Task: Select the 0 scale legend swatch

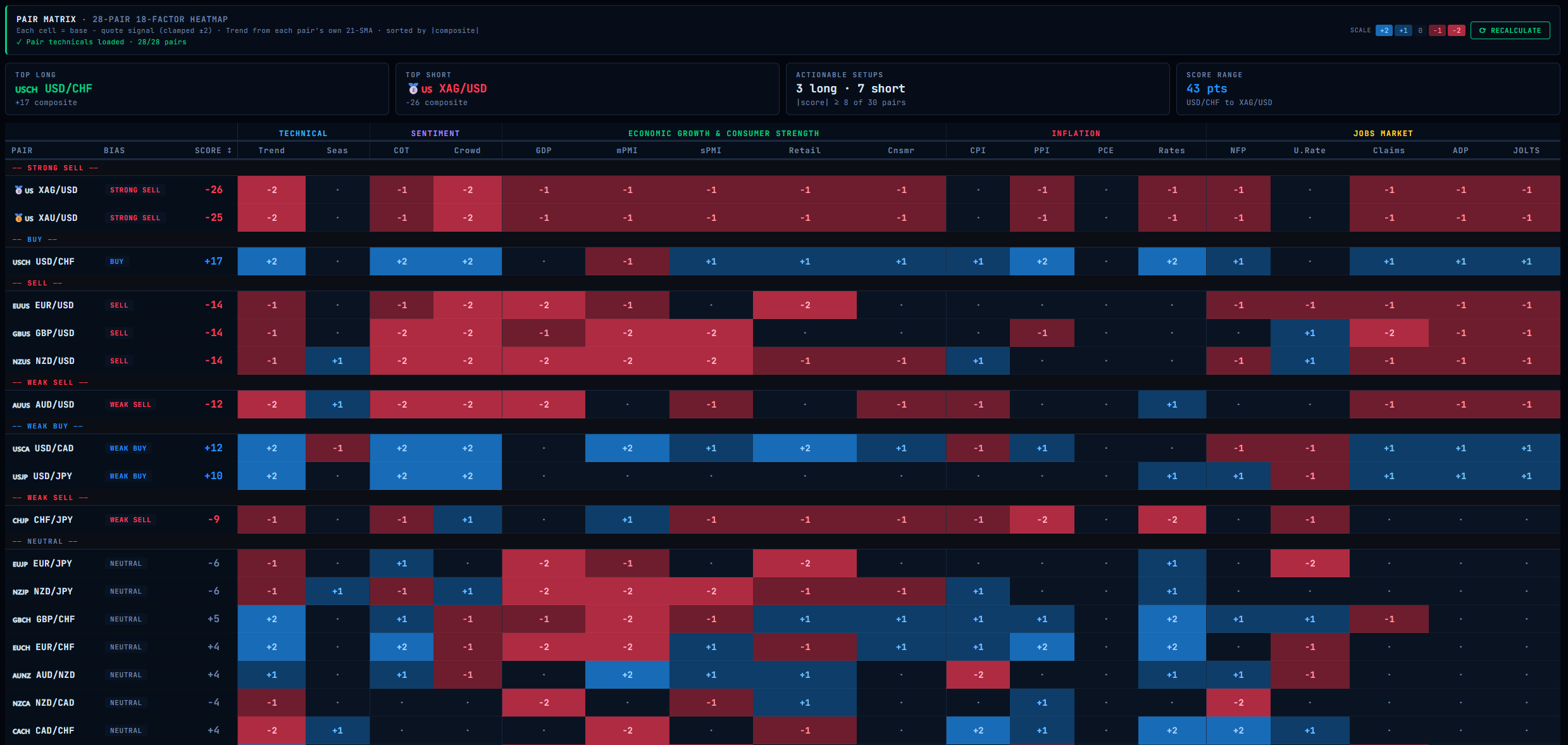Action: pyautogui.click(x=1420, y=30)
